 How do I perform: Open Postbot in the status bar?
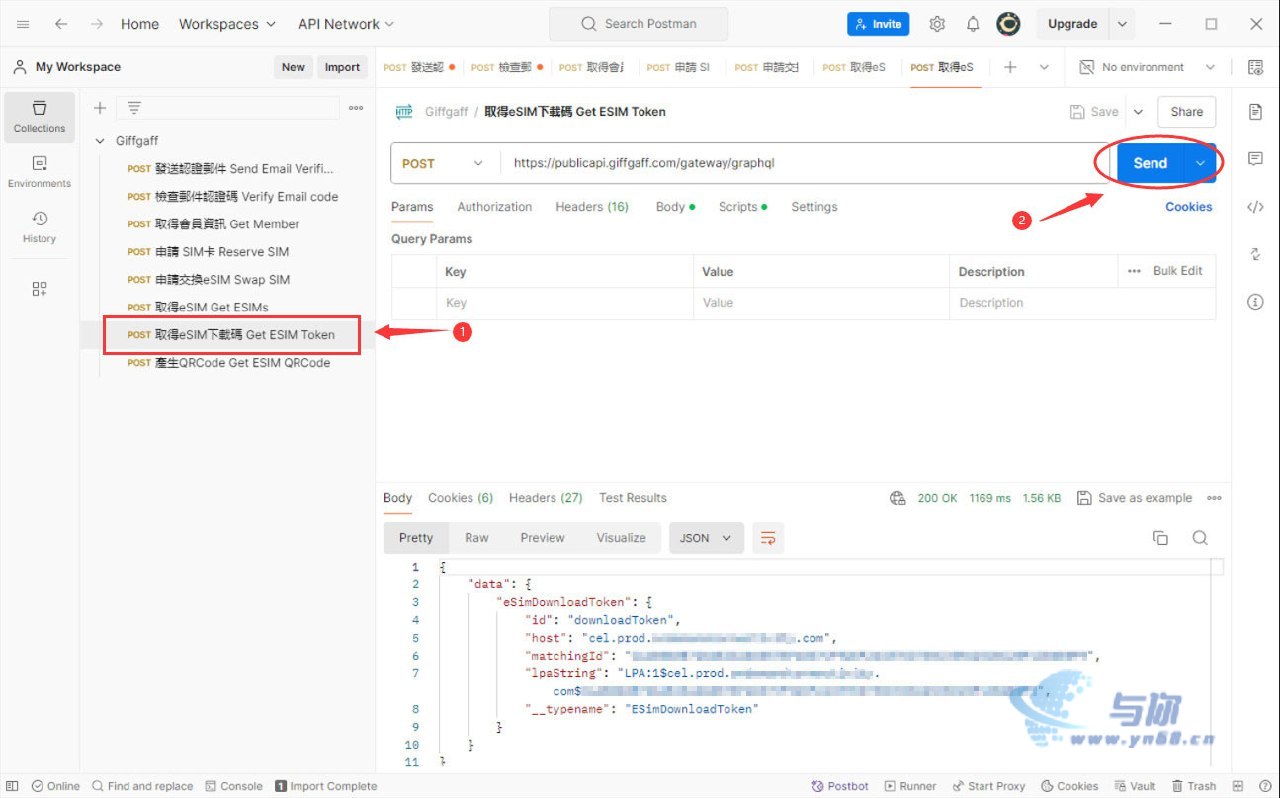tap(840, 786)
